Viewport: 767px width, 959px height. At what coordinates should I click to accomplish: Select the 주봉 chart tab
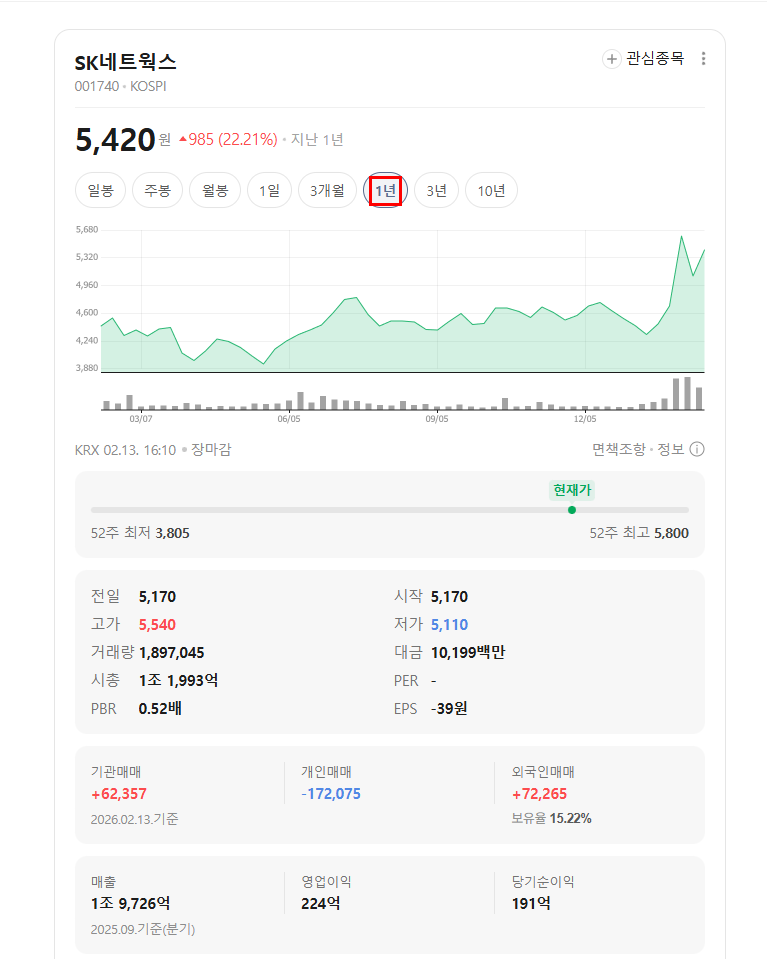pos(157,191)
